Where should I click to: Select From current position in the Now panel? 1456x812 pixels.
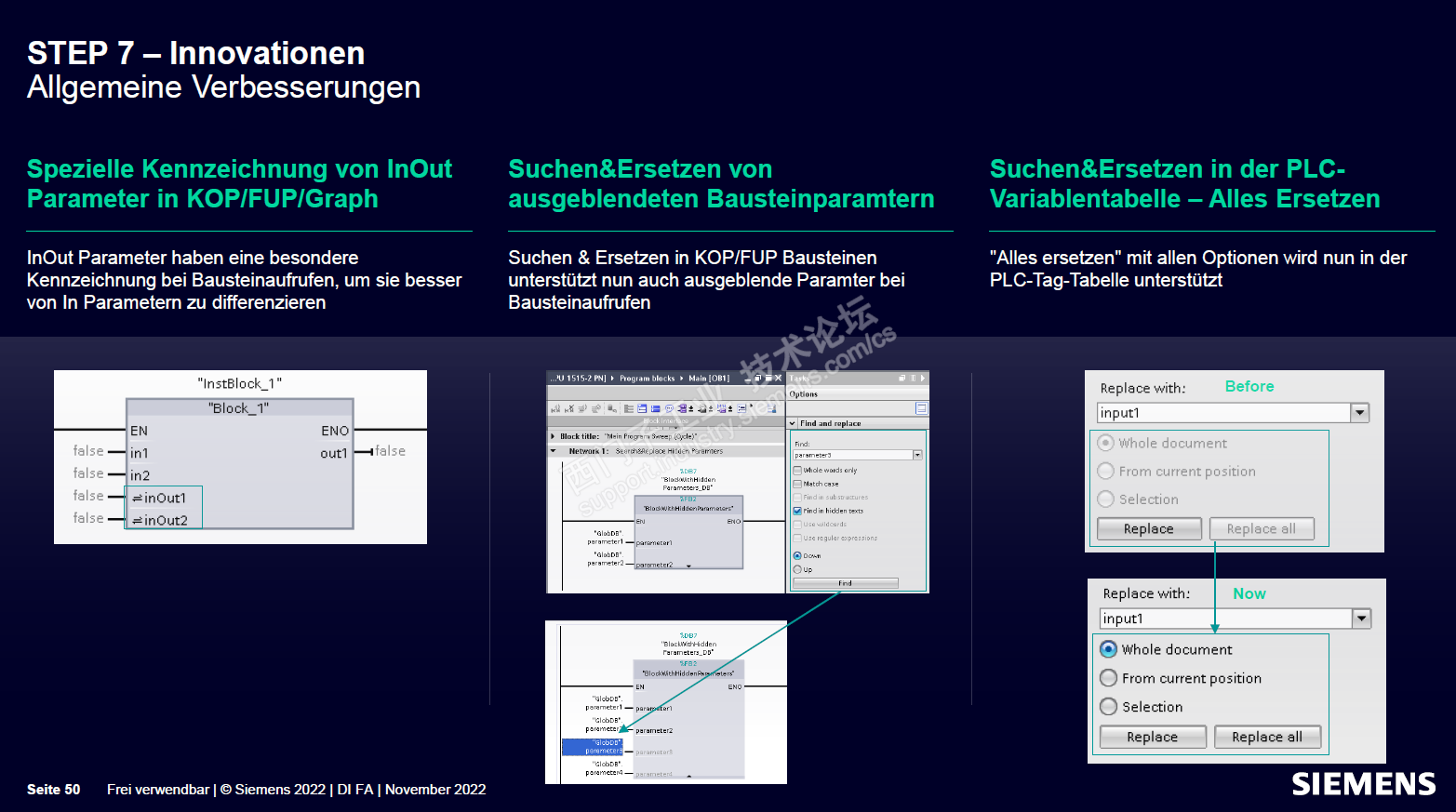pos(1108,678)
